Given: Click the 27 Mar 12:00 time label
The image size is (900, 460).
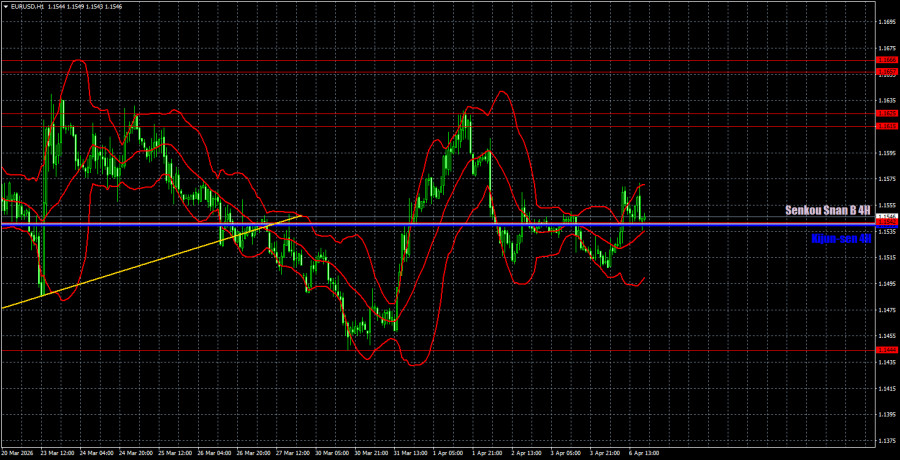Looking at the screenshot, I should (292, 453).
